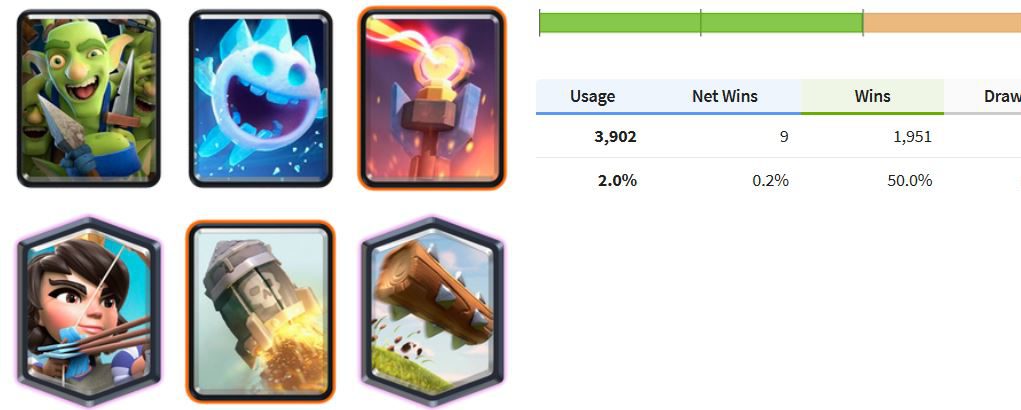Screen dimensions: 1021x410
Task: Click the second green win bar segment
Action: tap(782, 22)
